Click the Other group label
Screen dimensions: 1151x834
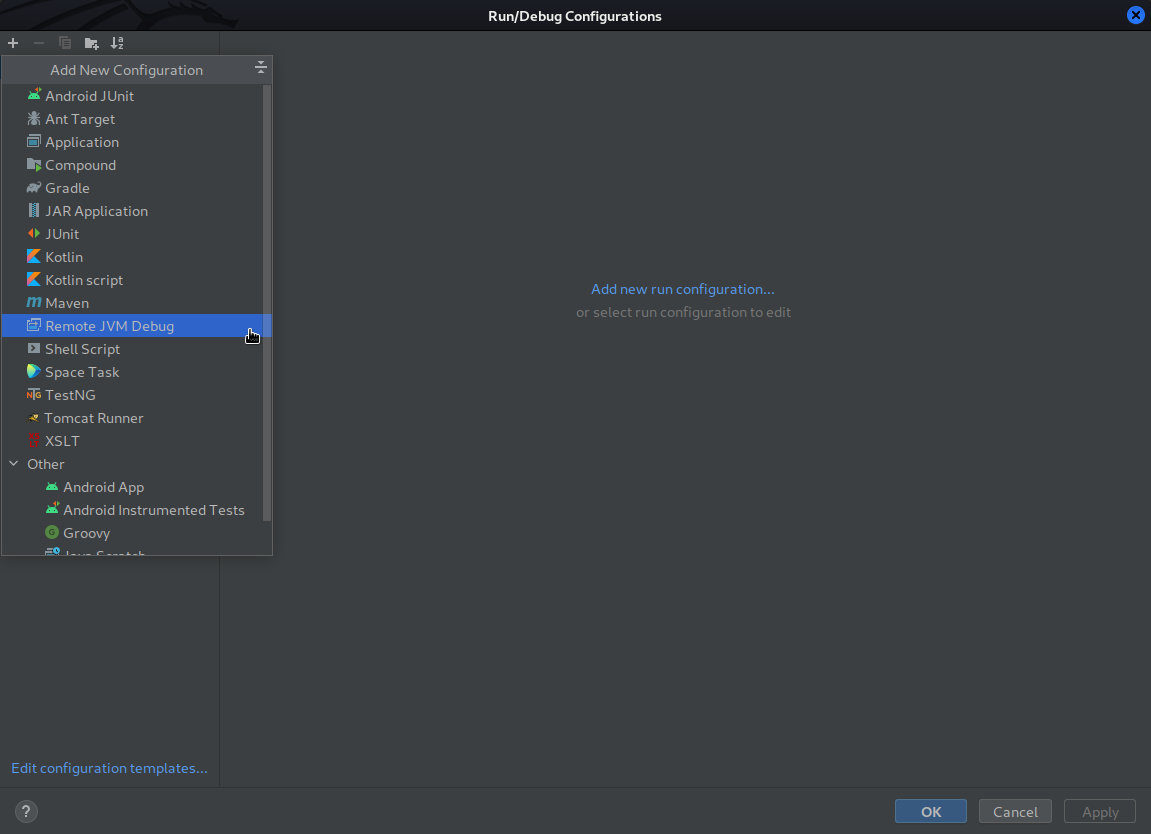click(46, 464)
